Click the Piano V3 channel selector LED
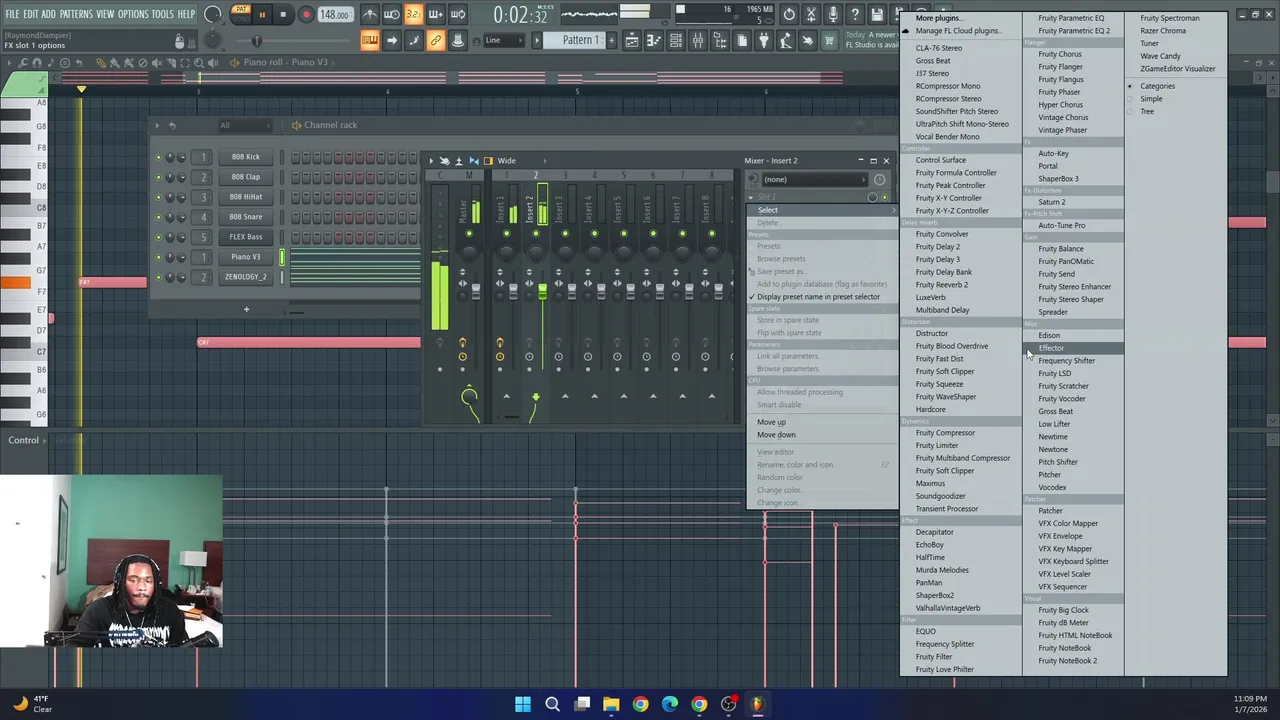This screenshot has height=720, width=1280. (282, 257)
